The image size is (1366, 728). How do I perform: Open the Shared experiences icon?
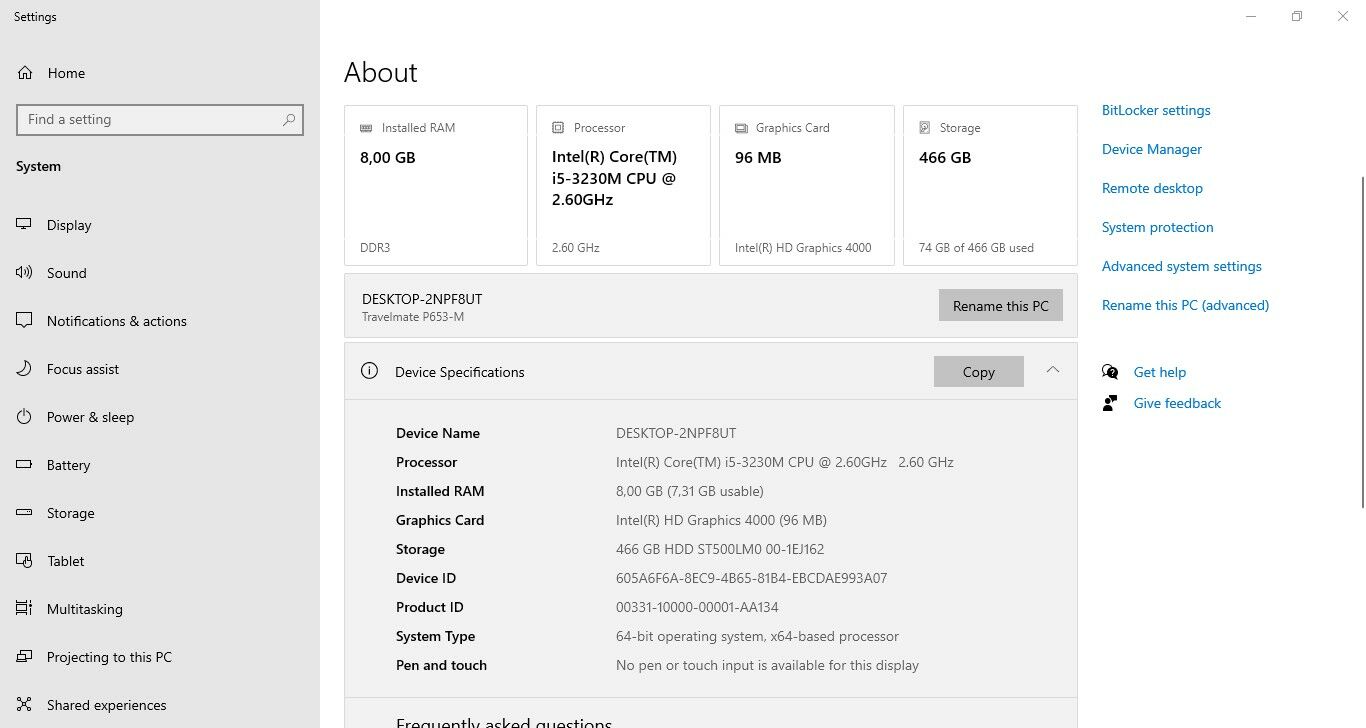[x=23, y=705]
